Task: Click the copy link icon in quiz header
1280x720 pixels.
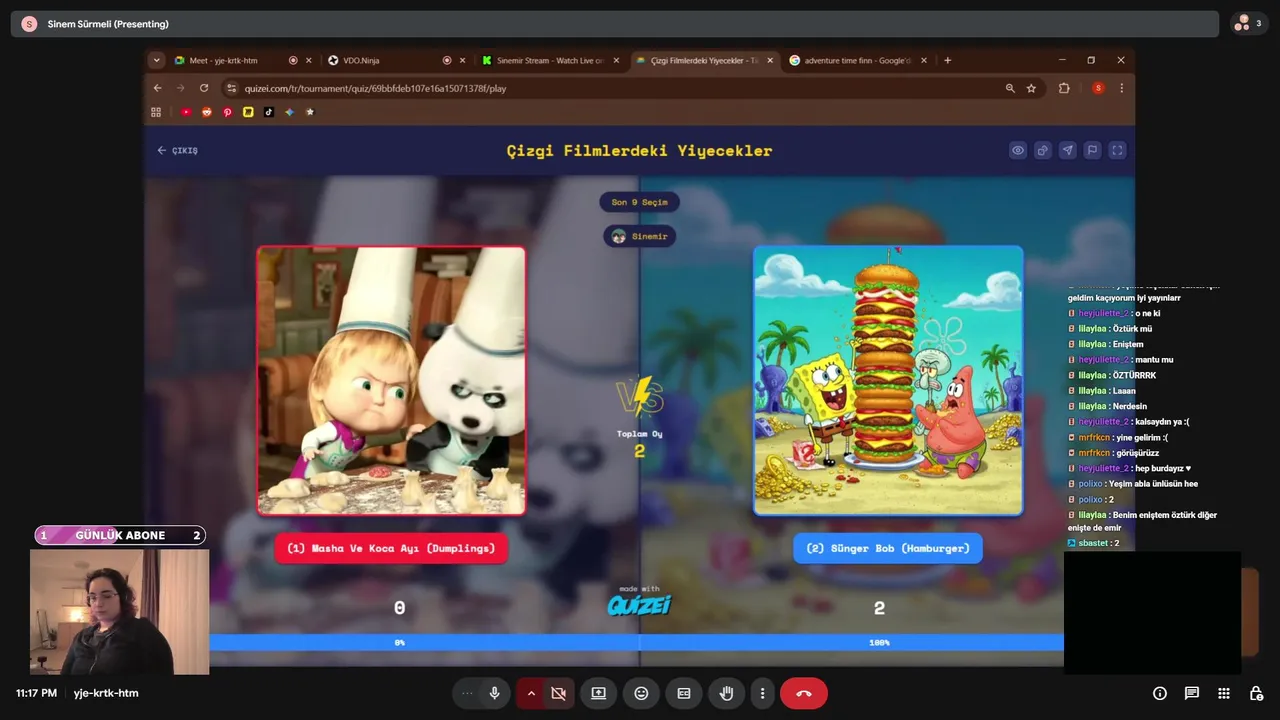Action: 1043,151
